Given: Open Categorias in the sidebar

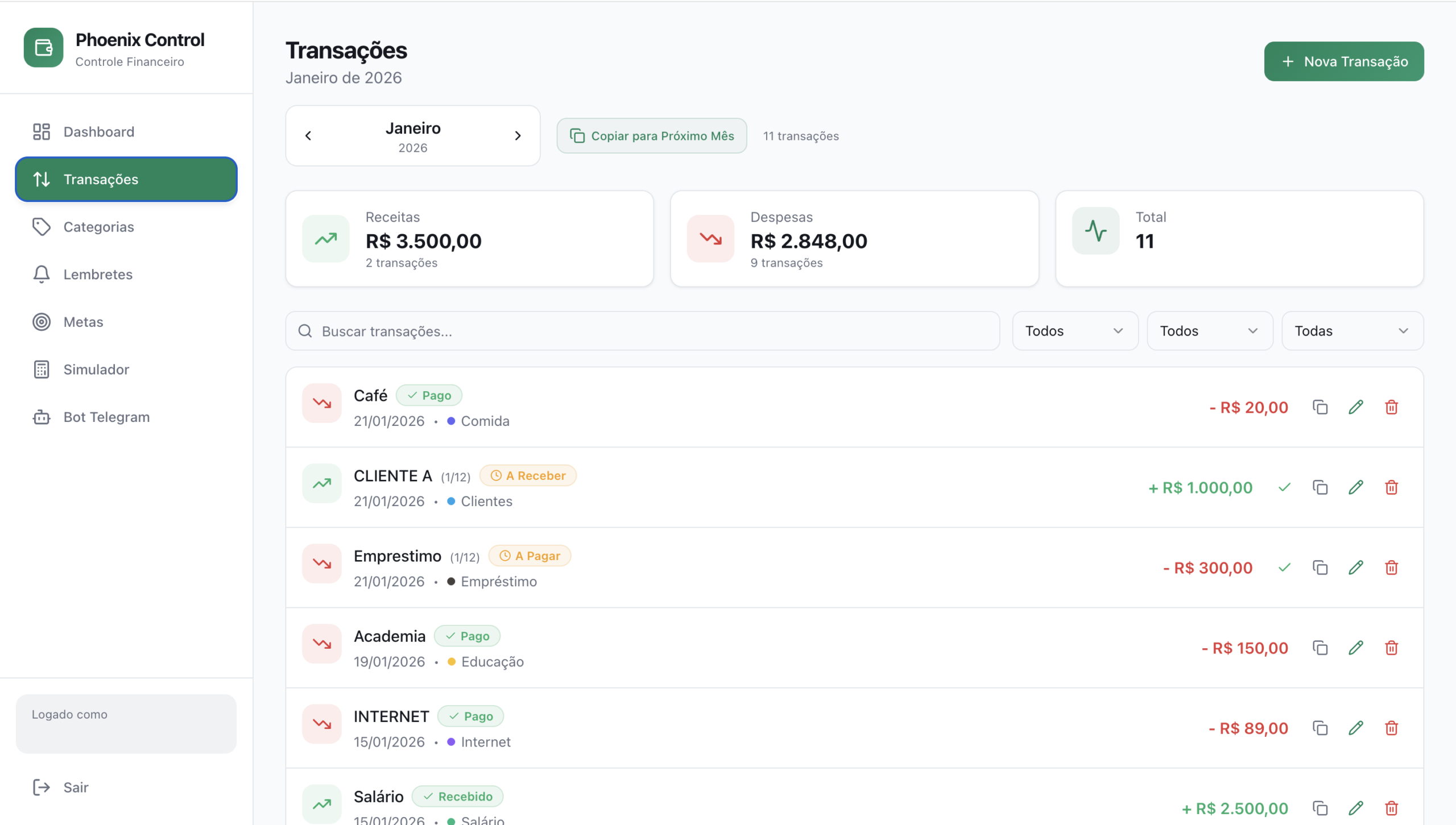Looking at the screenshot, I should pyautogui.click(x=126, y=227).
